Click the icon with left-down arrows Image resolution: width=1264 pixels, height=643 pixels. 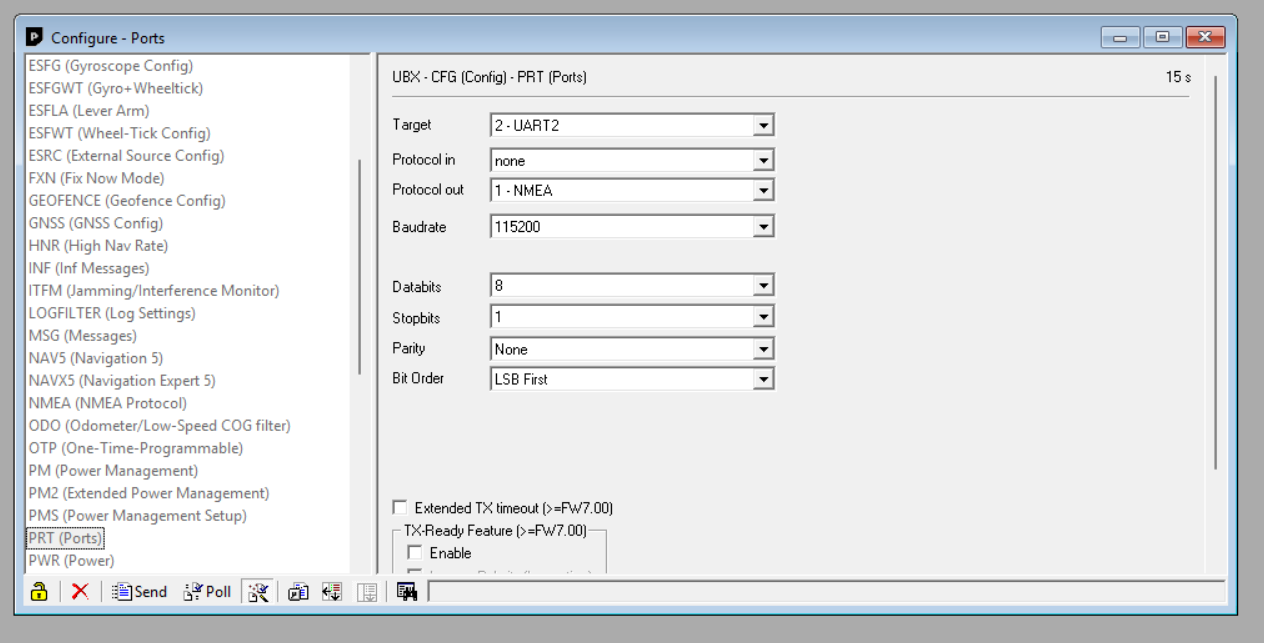pos(332,592)
